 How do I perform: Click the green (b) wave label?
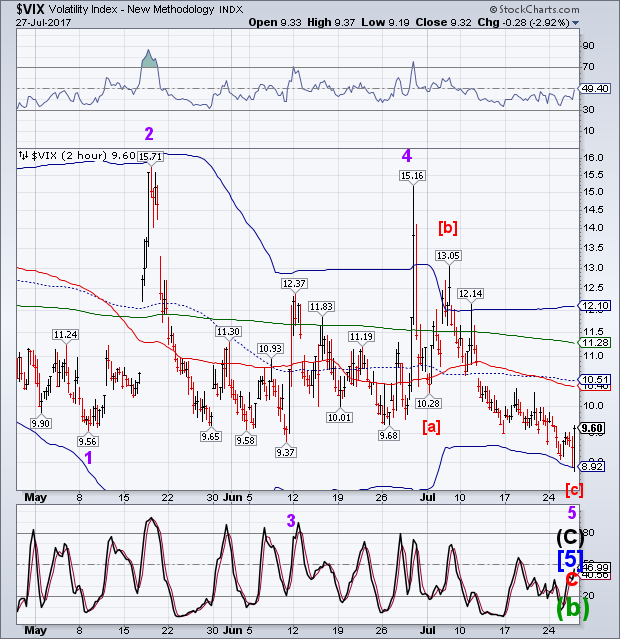(570, 606)
